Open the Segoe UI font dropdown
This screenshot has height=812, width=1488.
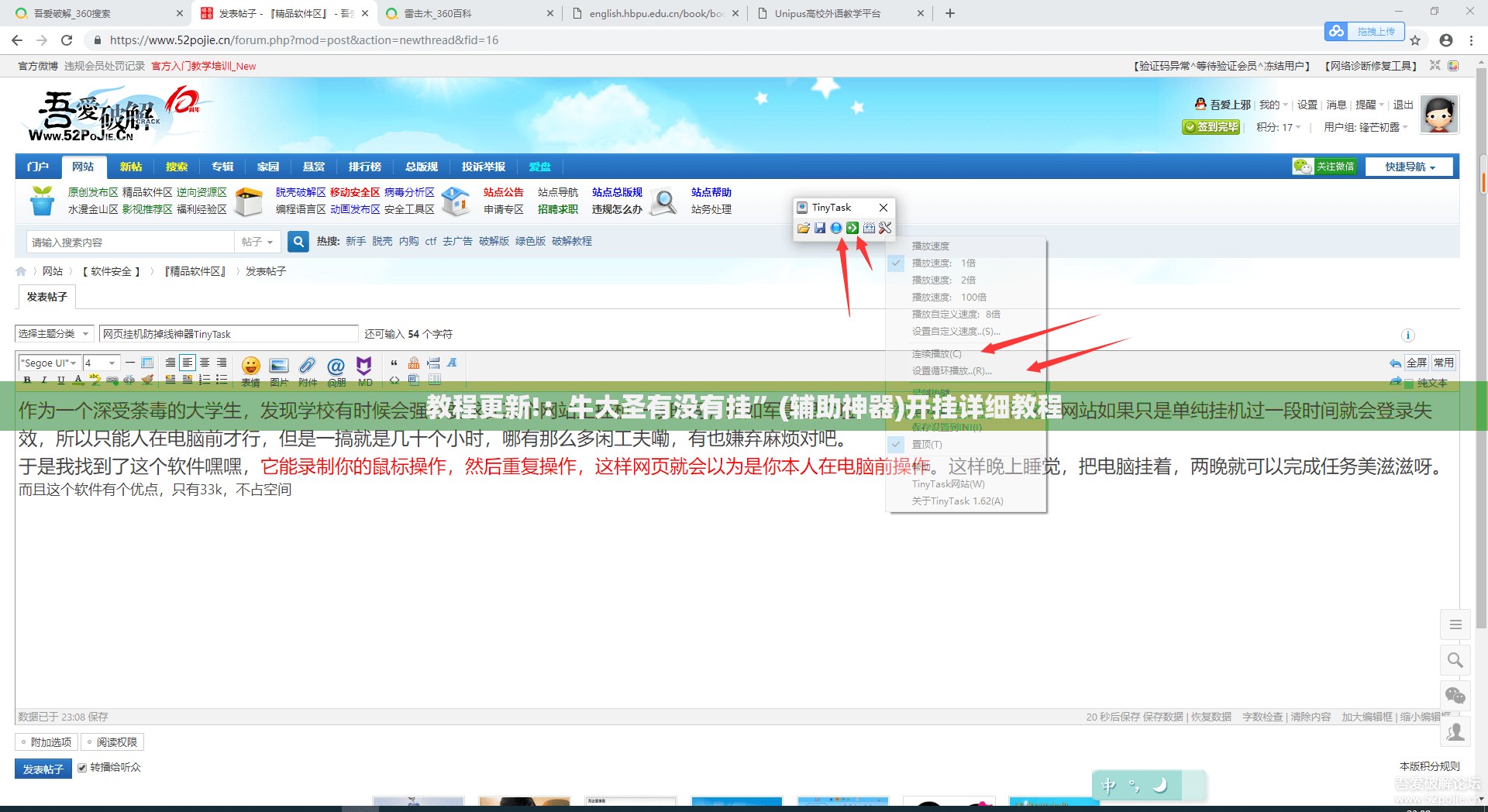[x=49, y=363]
